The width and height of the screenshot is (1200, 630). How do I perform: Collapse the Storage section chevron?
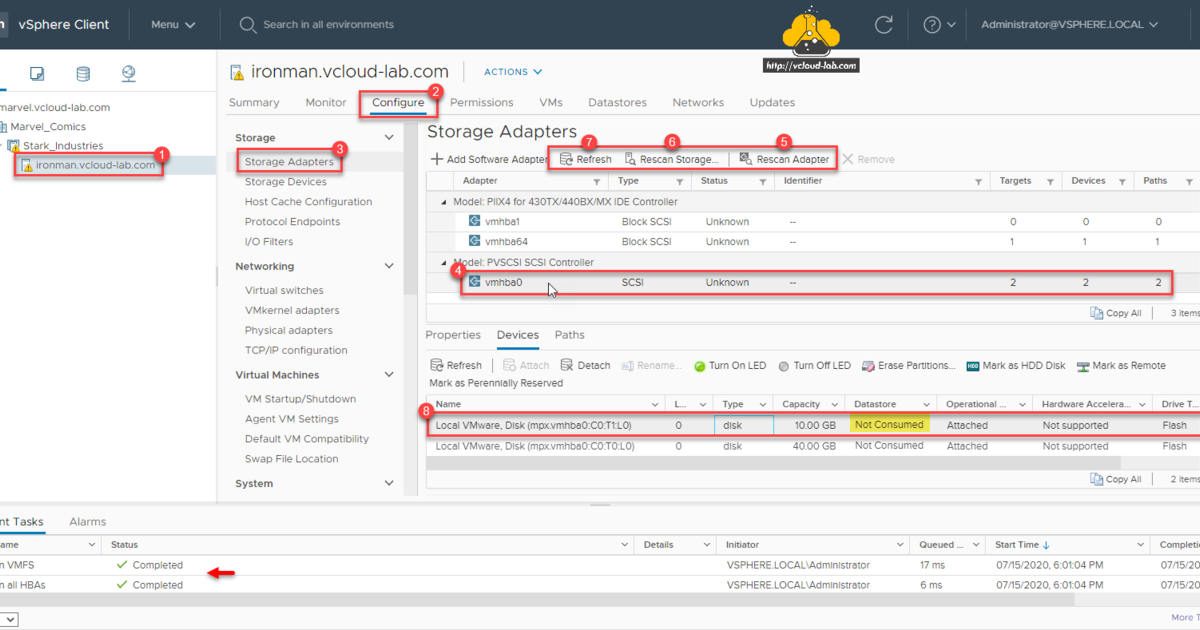[389, 138]
